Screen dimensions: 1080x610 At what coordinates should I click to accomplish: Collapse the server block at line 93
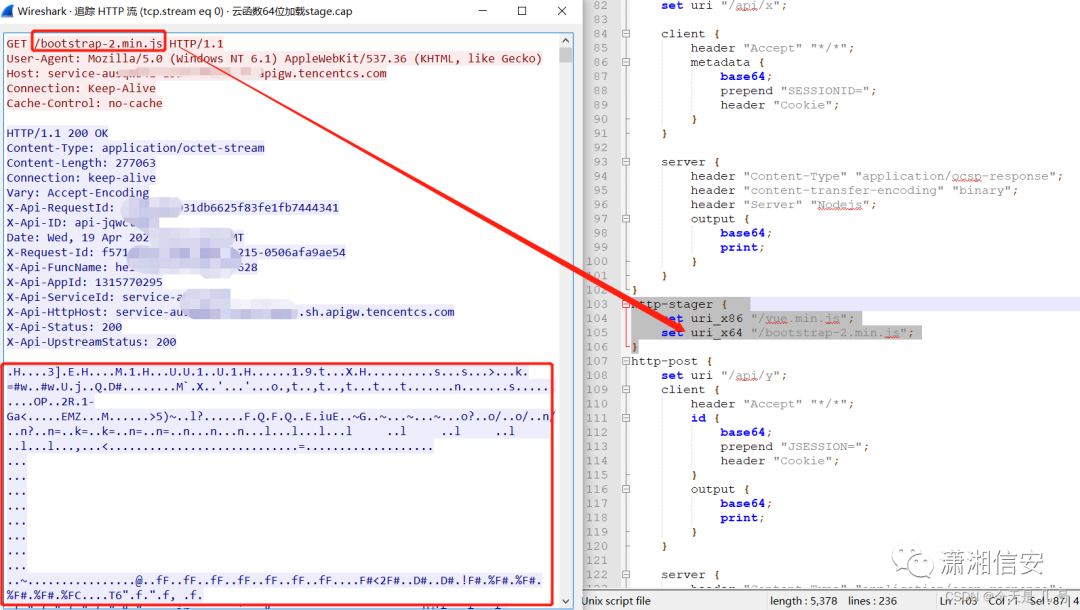tap(626, 162)
